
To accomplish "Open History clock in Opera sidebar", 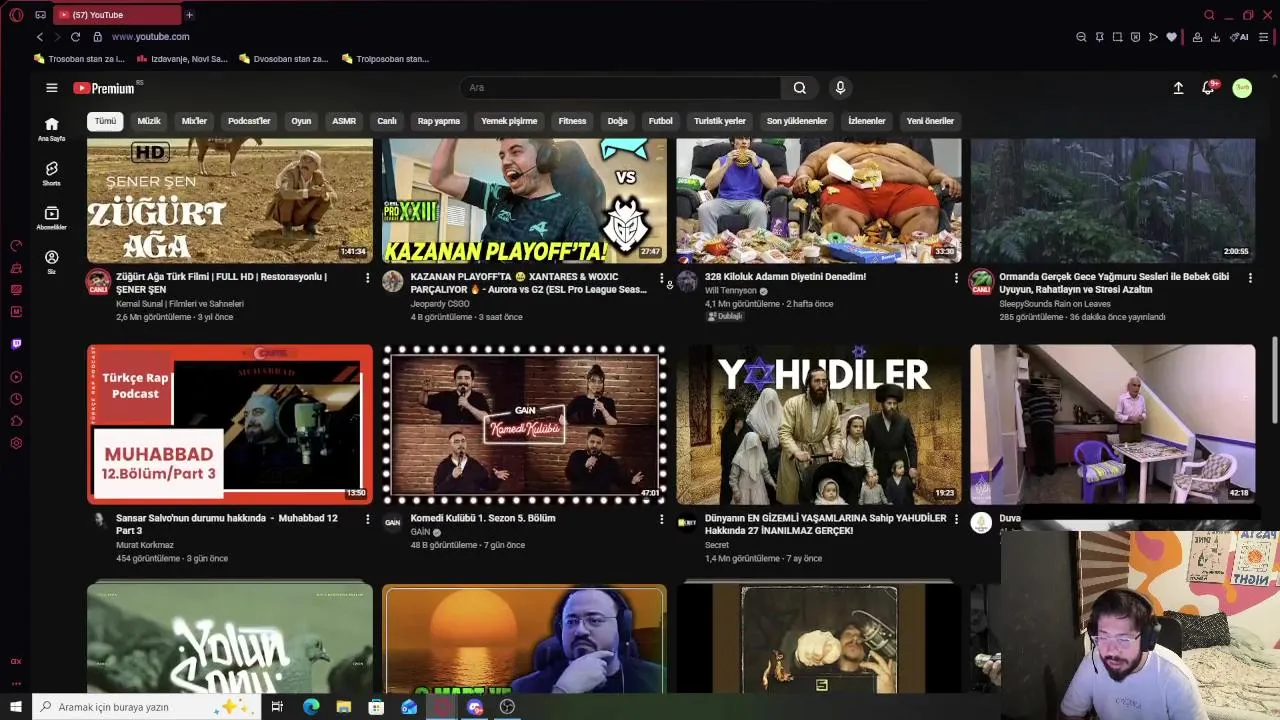I will [16, 399].
